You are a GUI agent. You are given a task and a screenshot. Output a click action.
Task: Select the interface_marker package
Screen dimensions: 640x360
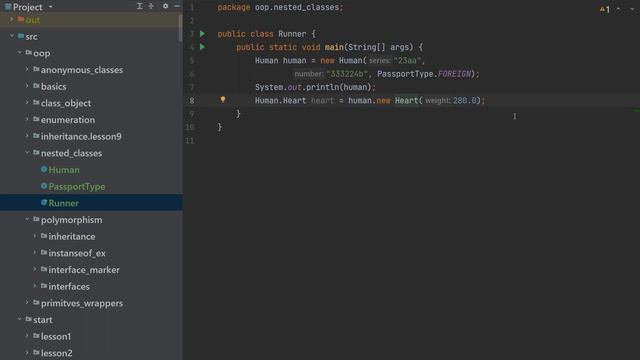(x=84, y=270)
